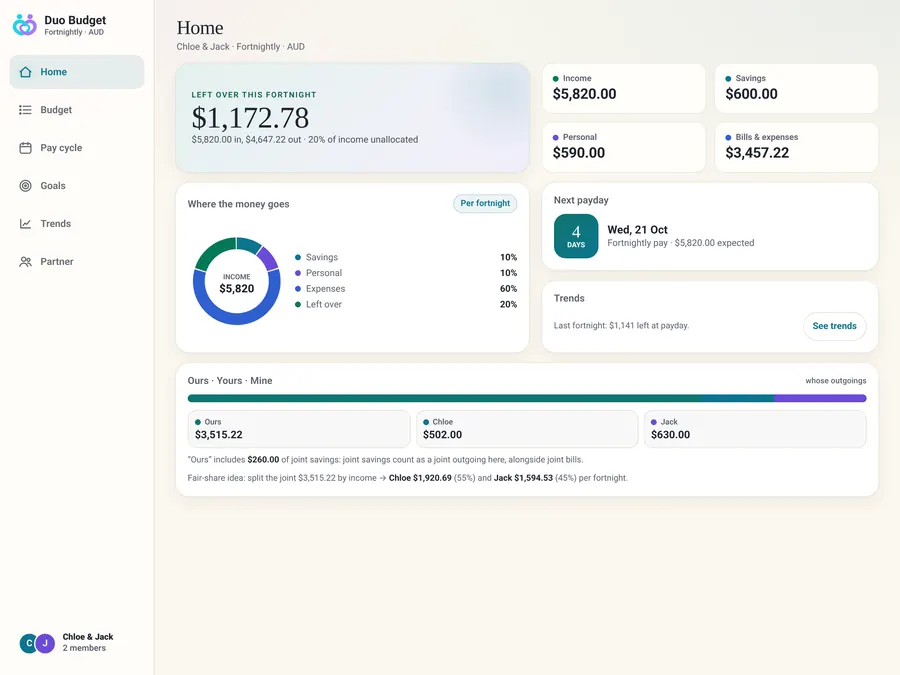Screen dimensions: 900x675
Task: Toggle the Per fortnight pill
Action: click(x=485, y=203)
